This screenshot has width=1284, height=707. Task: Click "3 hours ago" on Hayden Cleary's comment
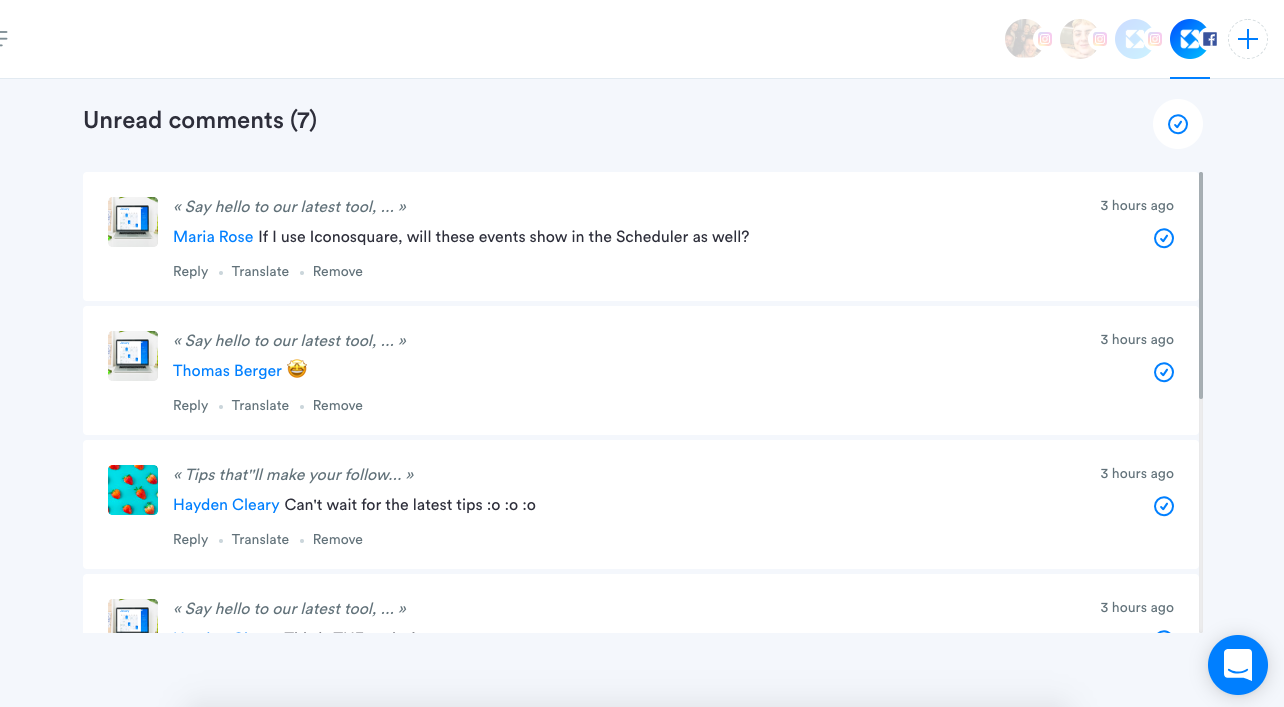coord(1137,473)
